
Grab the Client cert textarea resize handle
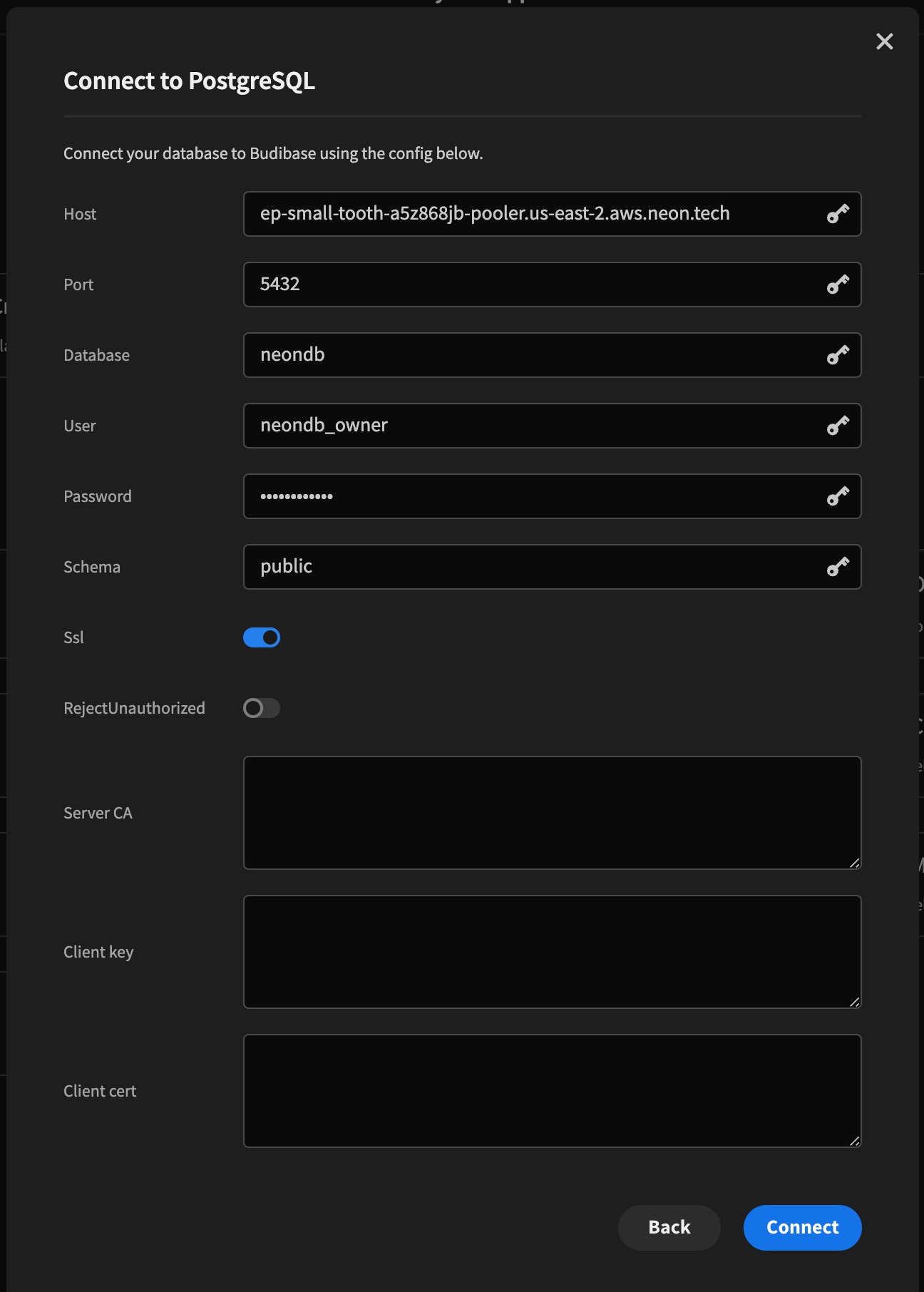pyautogui.click(x=855, y=1141)
